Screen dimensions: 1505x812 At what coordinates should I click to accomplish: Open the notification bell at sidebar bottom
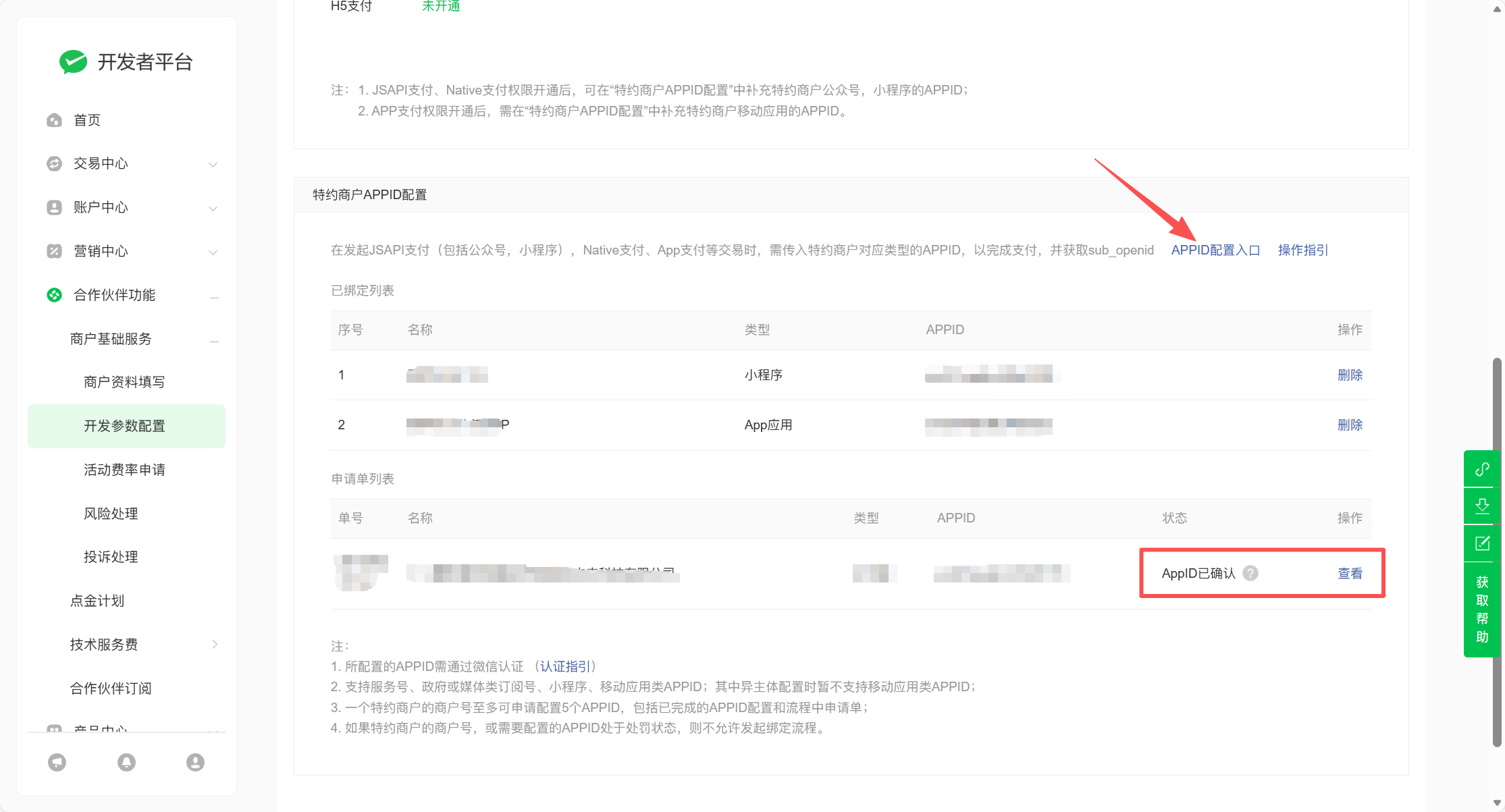click(x=126, y=762)
